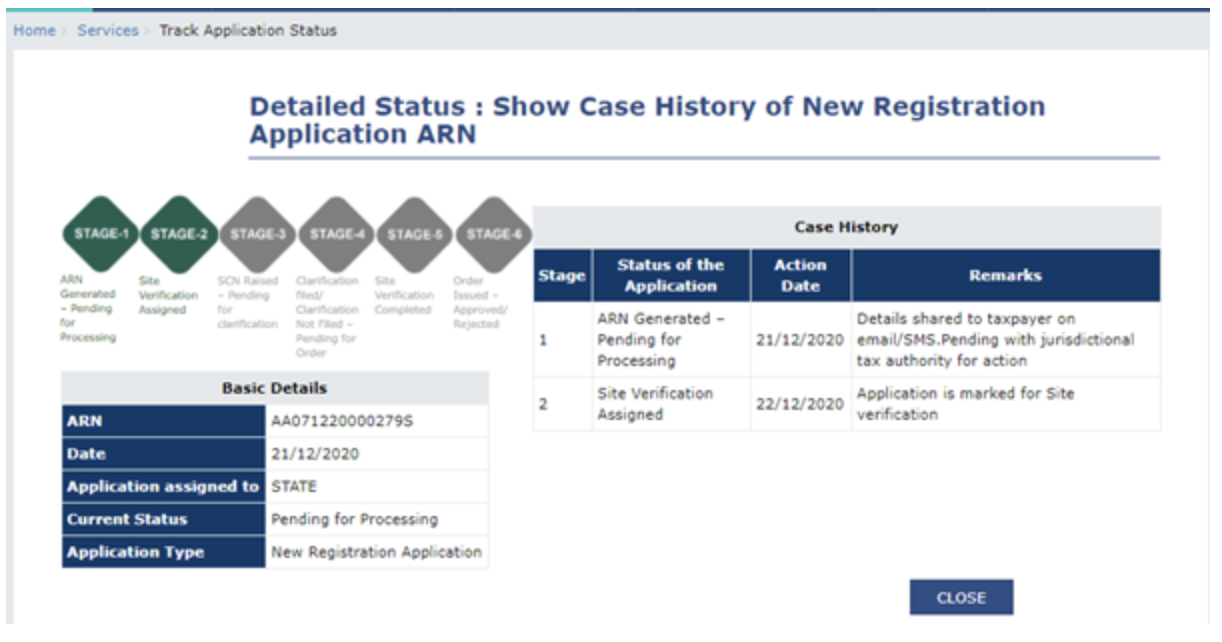Open the Services breadcrumb link
This screenshot has height=642, width=1222.
pyautogui.click(x=107, y=30)
